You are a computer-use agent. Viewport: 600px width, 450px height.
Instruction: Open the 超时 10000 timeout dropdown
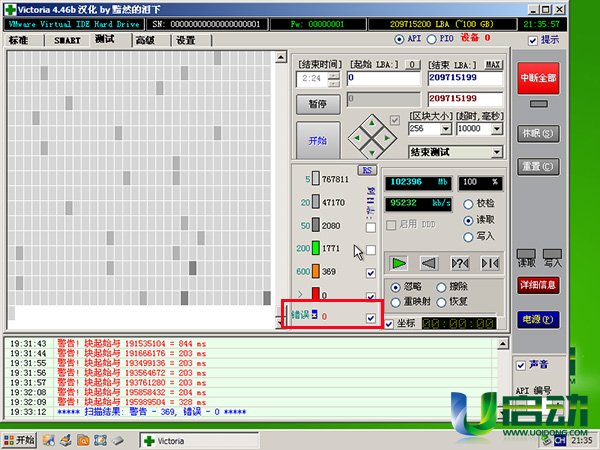(x=497, y=129)
